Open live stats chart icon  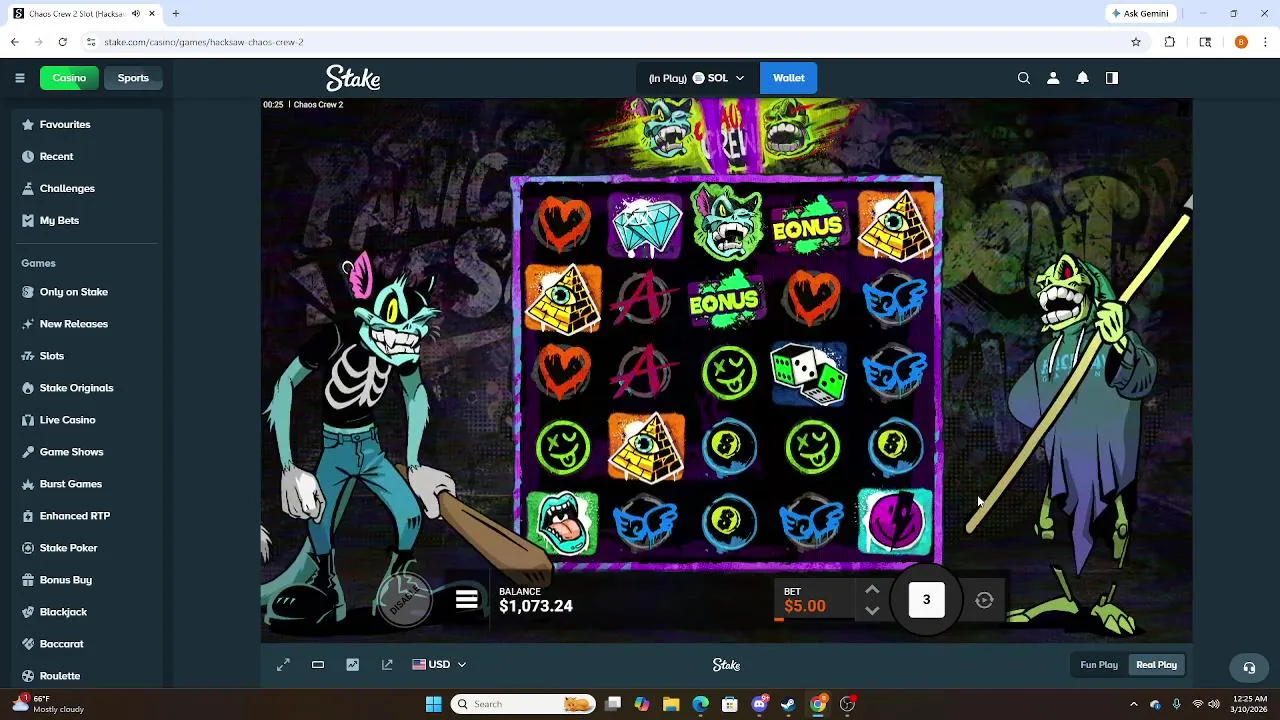coord(352,665)
